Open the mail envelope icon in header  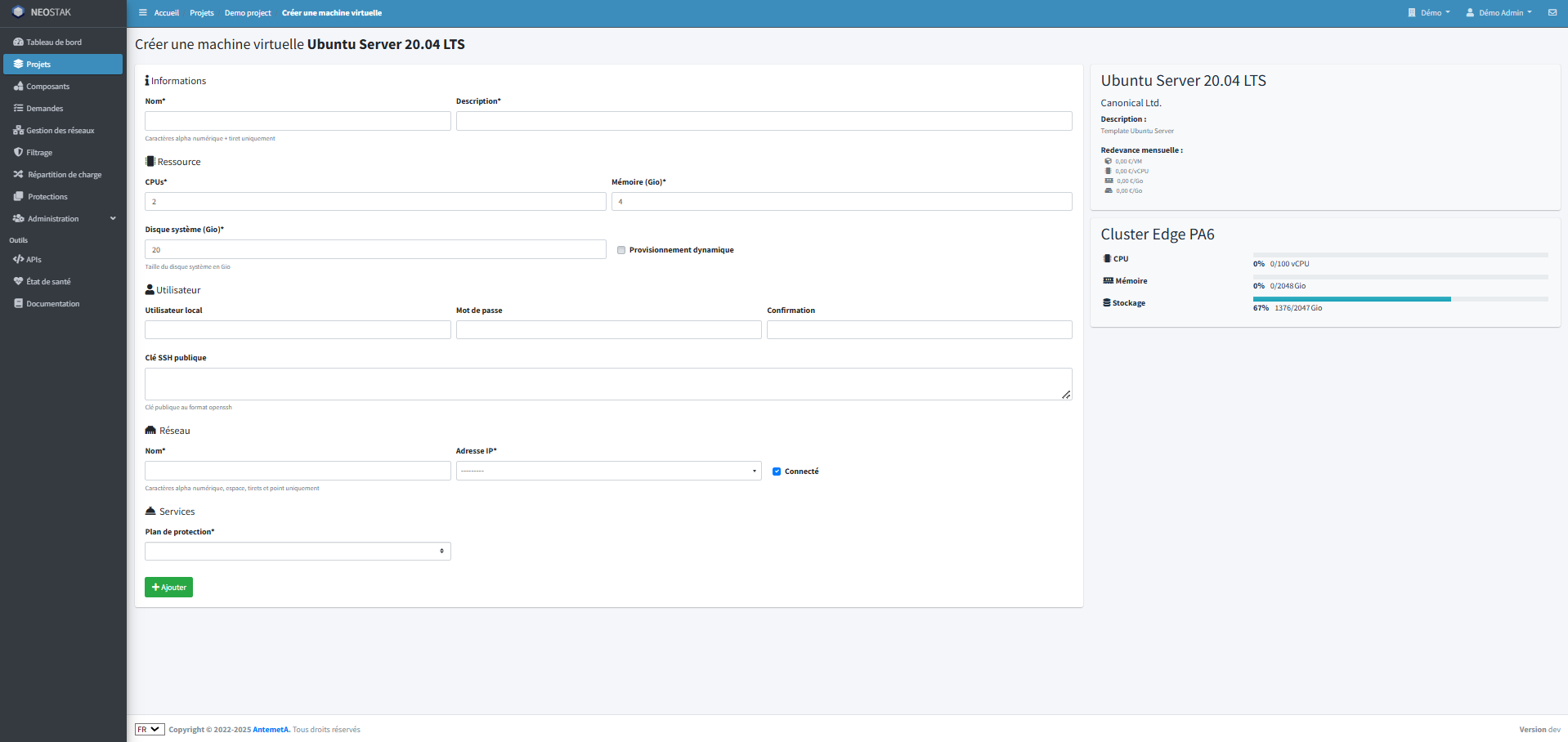pos(1552,13)
